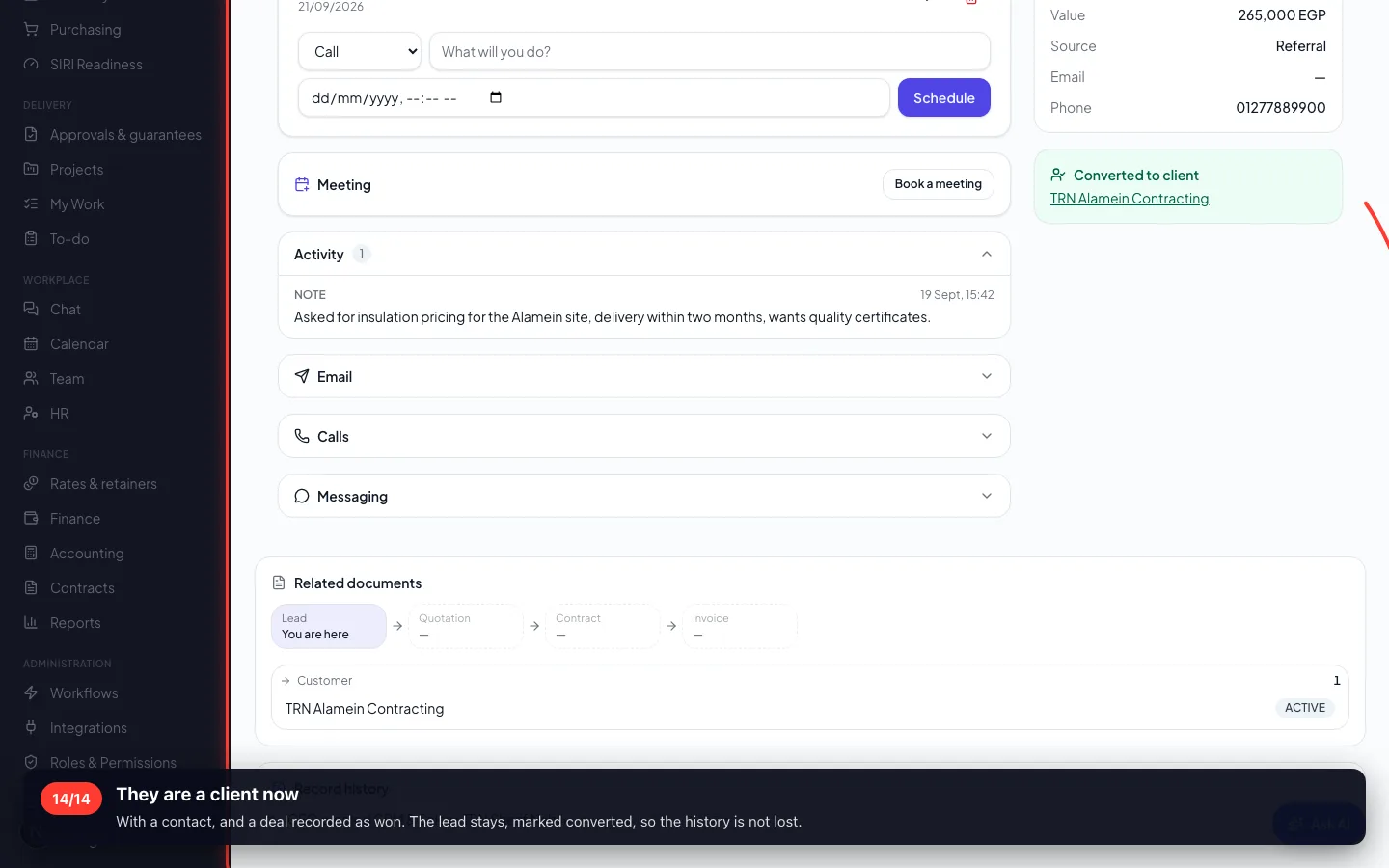Click the Purchasing cart icon
Screen dimensions: 1389x868
tap(31, 30)
